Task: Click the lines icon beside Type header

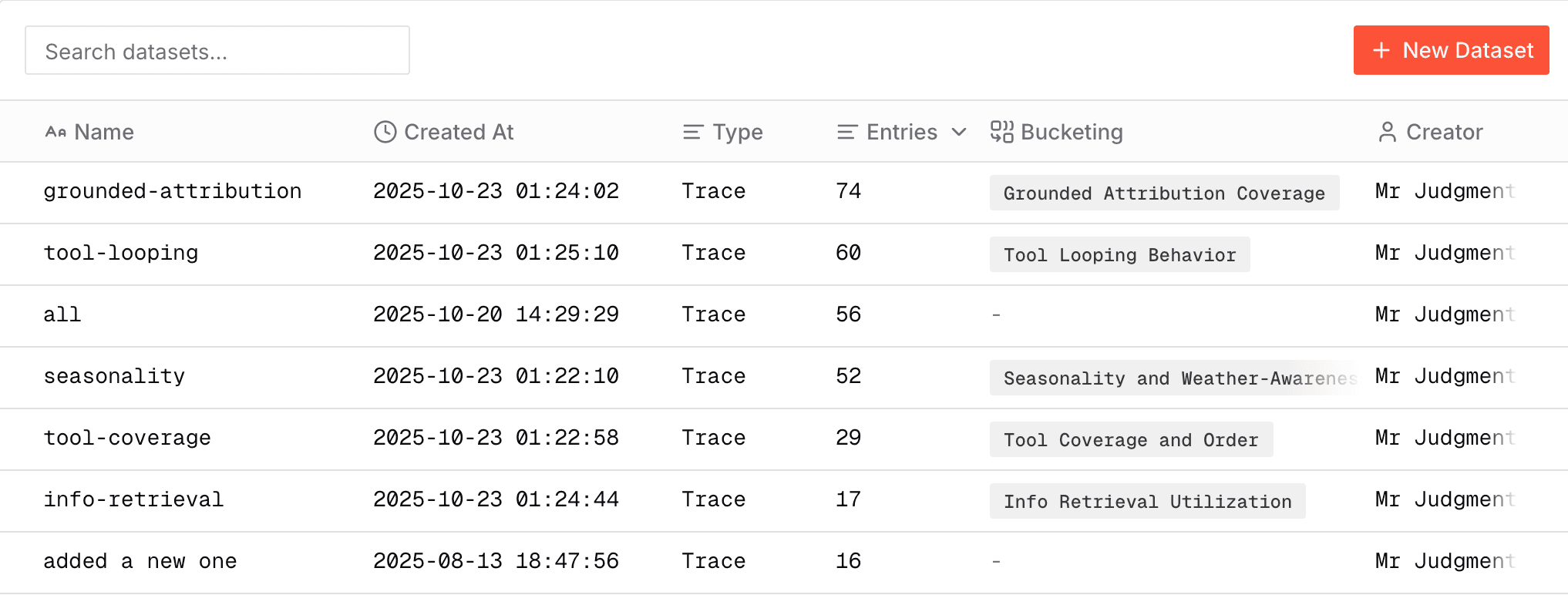Action: point(692,133)
